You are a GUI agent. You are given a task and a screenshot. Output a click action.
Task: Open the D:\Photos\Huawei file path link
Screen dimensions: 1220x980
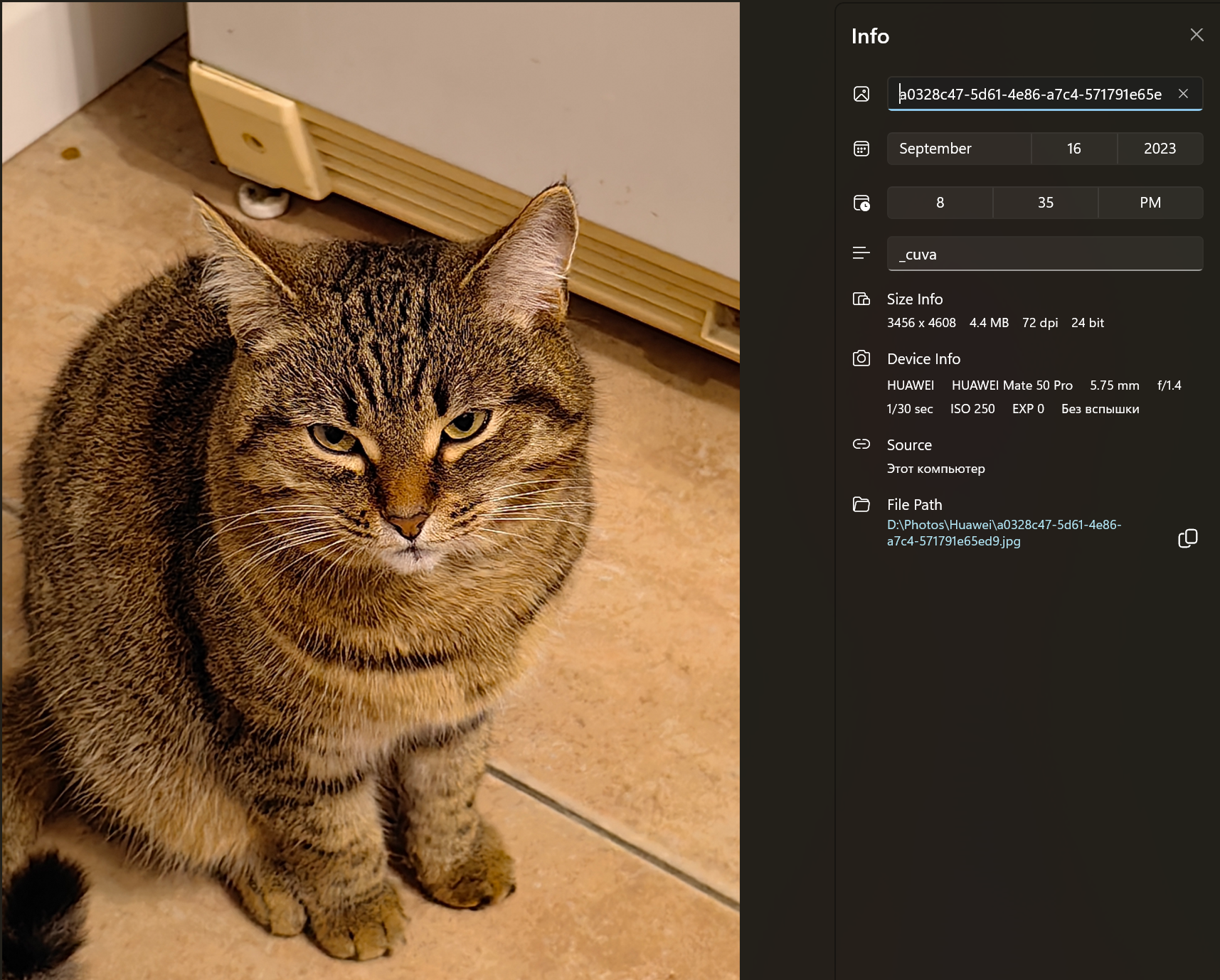click(x=1003, y=533)
